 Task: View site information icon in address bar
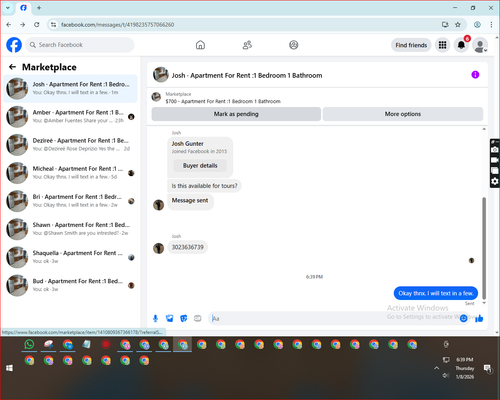(53, 25)
